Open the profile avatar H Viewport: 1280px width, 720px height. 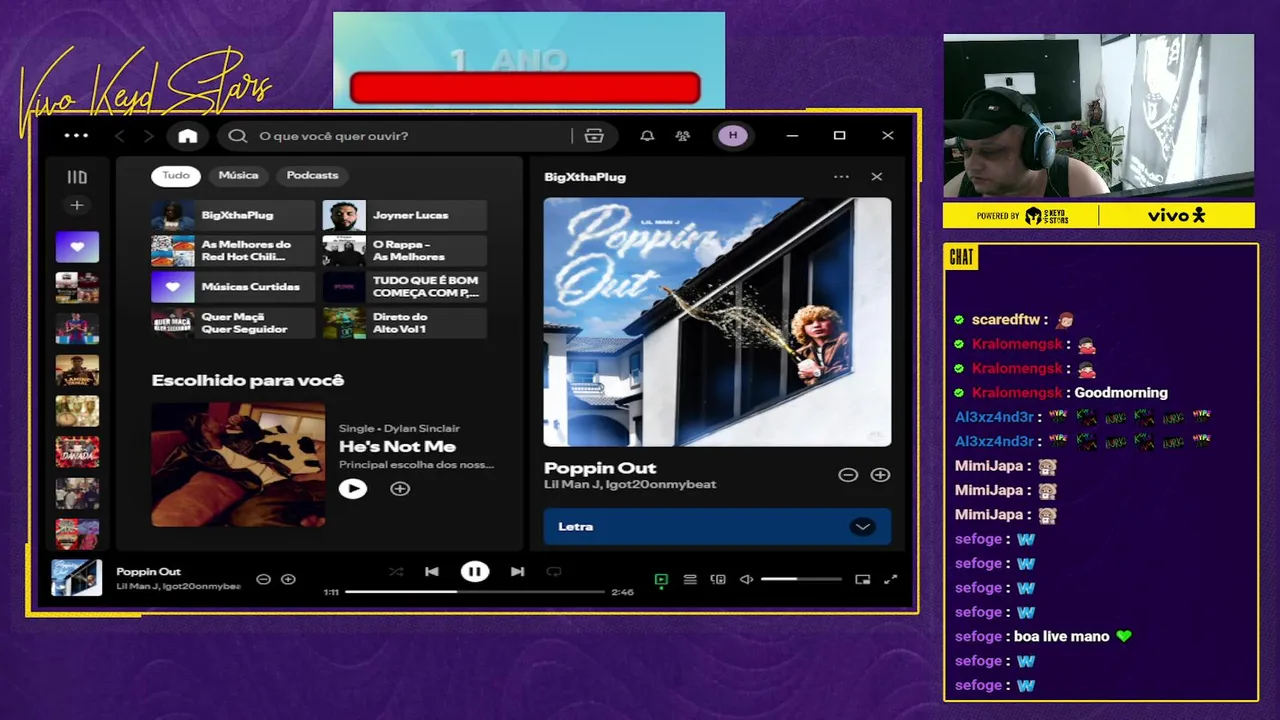pyautogui.click(x=733, y=136)
